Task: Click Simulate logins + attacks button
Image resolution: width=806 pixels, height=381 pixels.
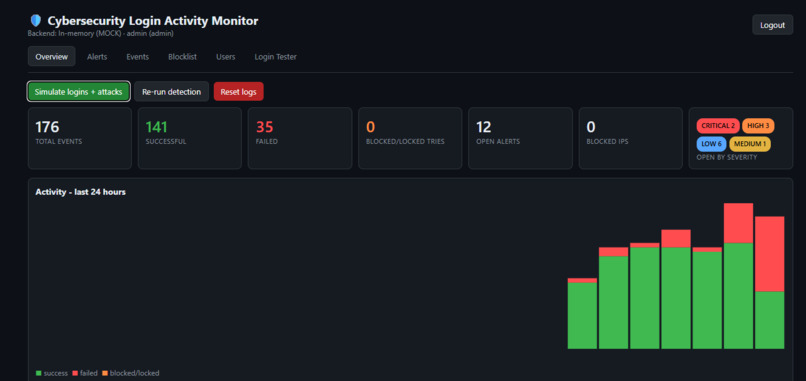Action: point(79,92)
